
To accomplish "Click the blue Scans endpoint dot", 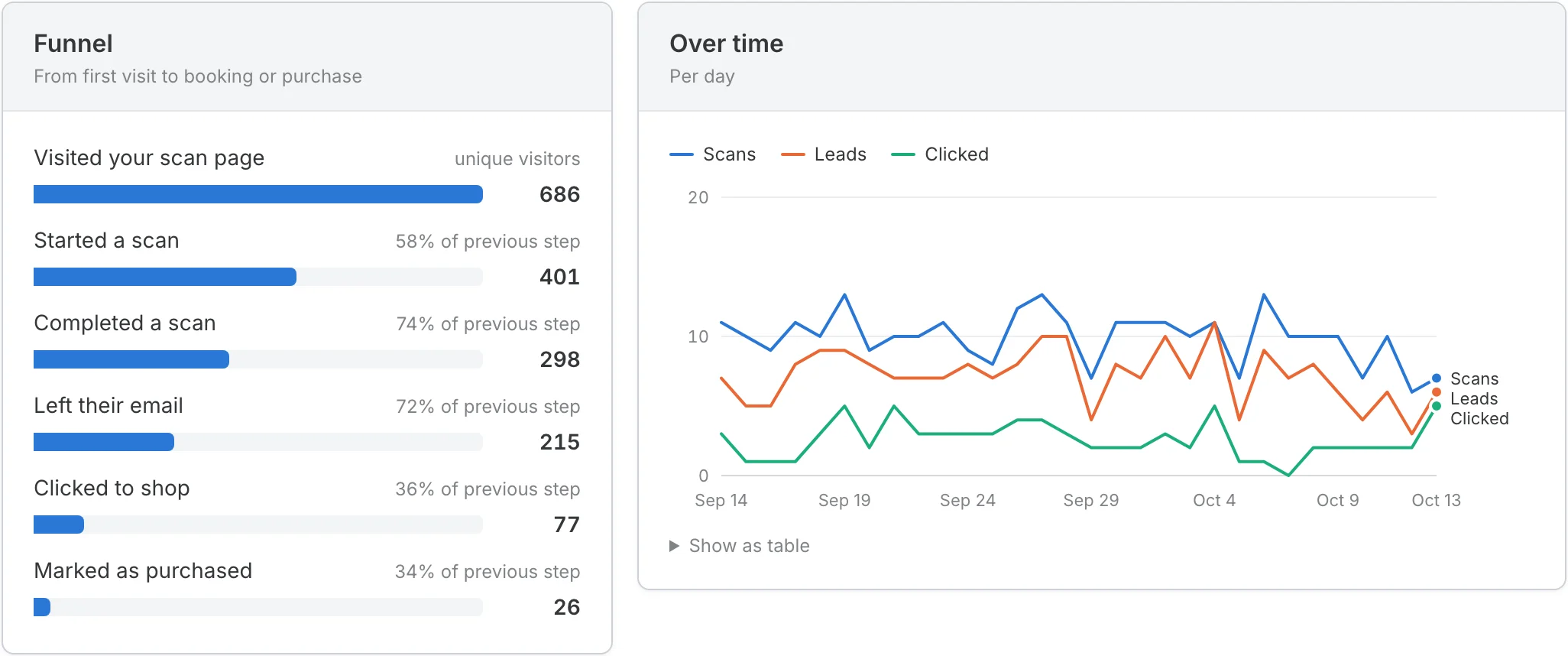I will (x=1437, y=378).
